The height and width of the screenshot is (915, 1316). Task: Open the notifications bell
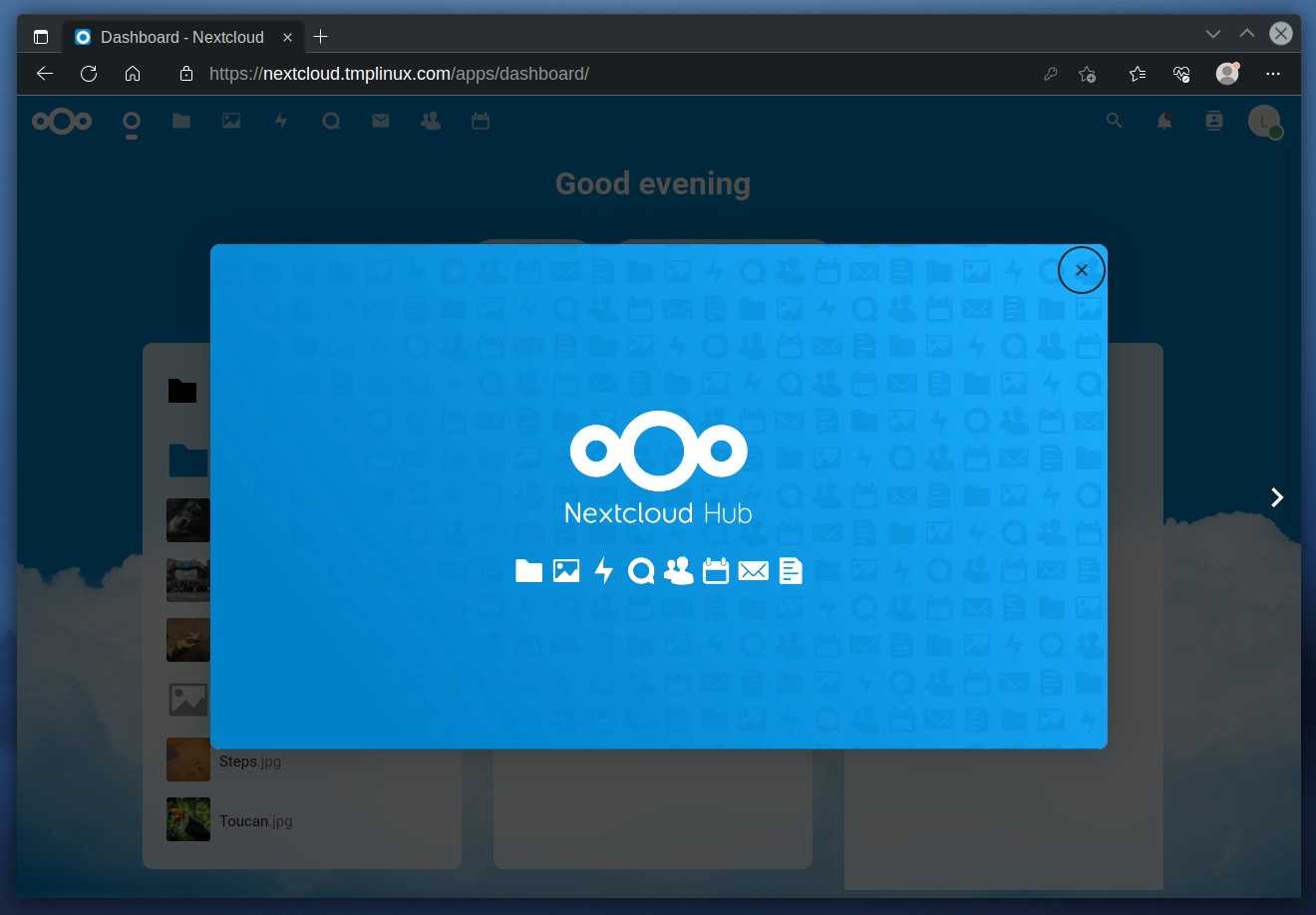(1163, 121)
